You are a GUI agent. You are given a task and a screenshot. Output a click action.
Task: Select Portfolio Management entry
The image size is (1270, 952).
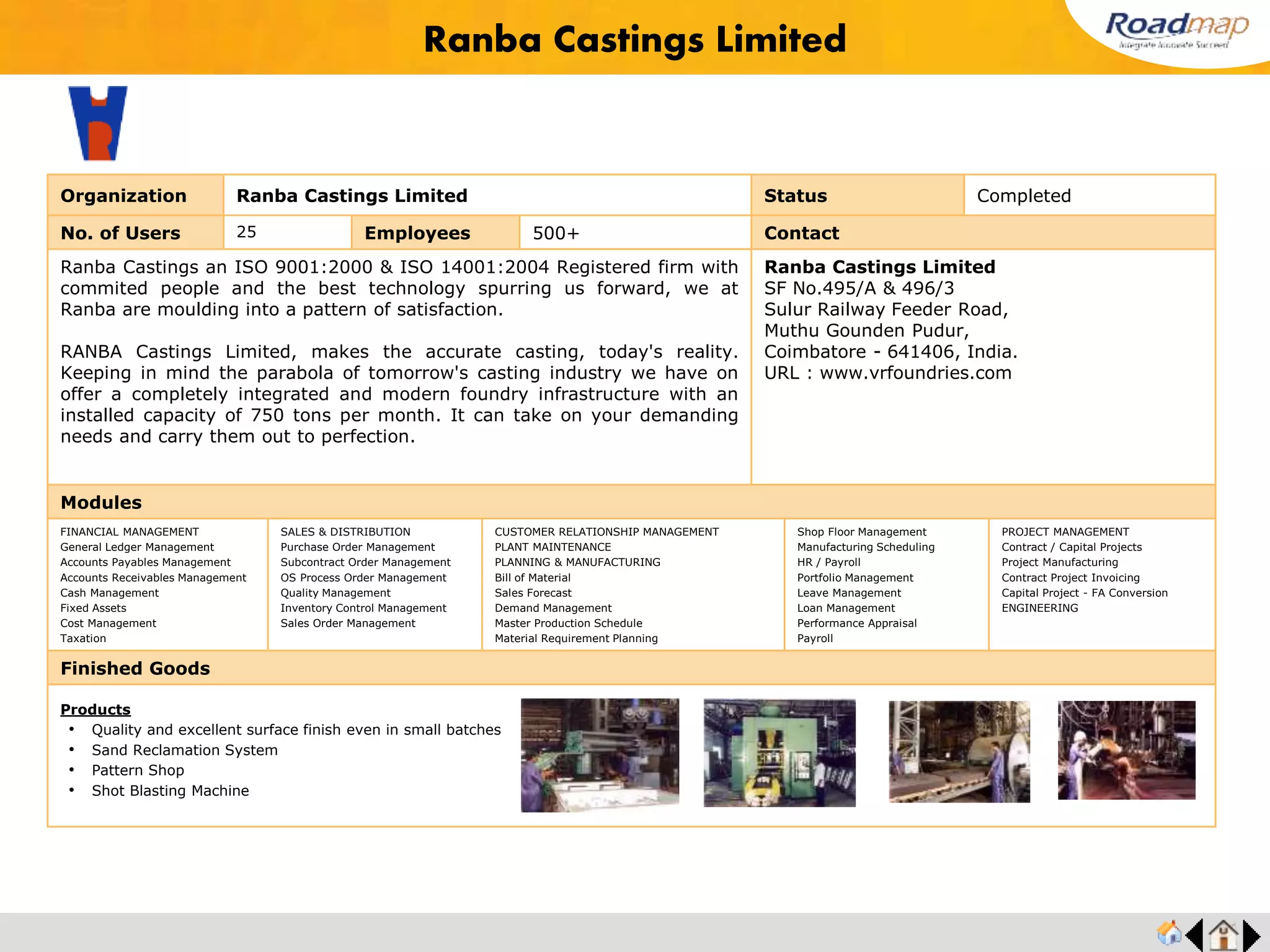point(855,578)
